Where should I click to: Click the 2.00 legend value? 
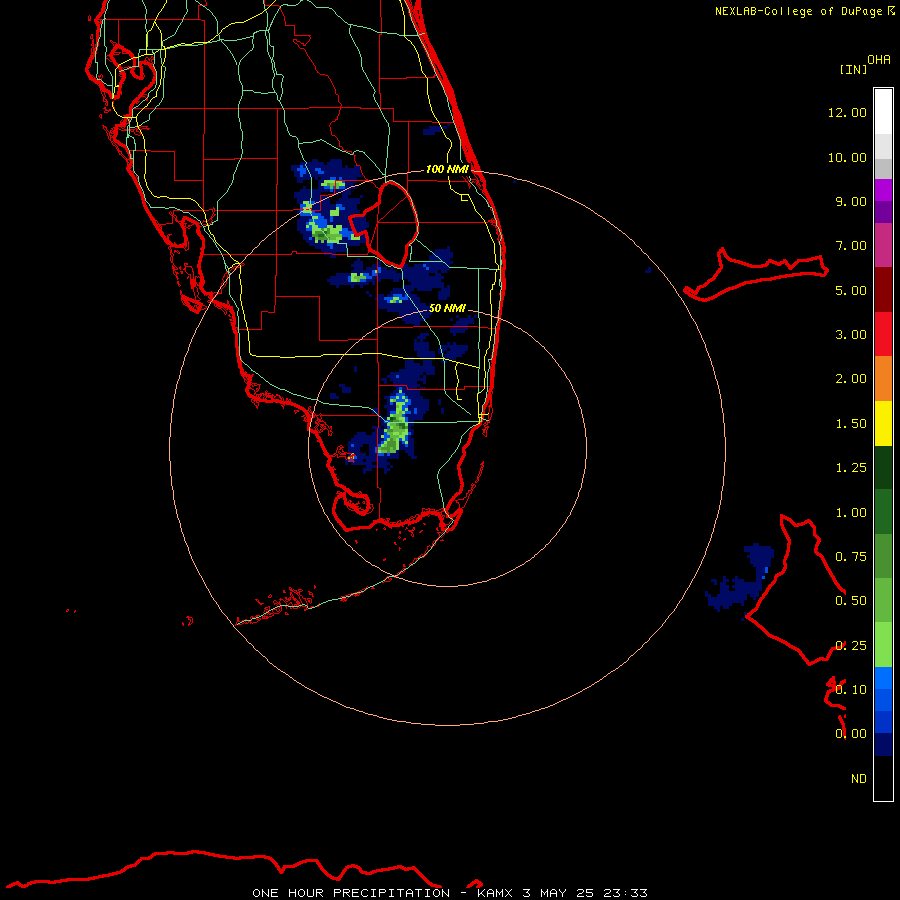851,379
